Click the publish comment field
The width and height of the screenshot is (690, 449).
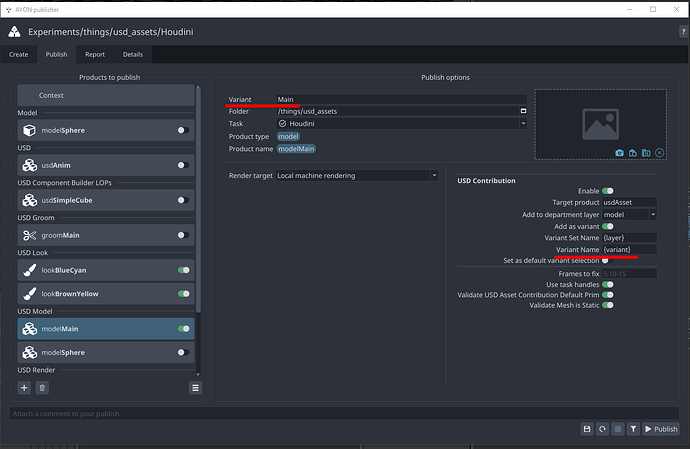[x=344, y=413]
